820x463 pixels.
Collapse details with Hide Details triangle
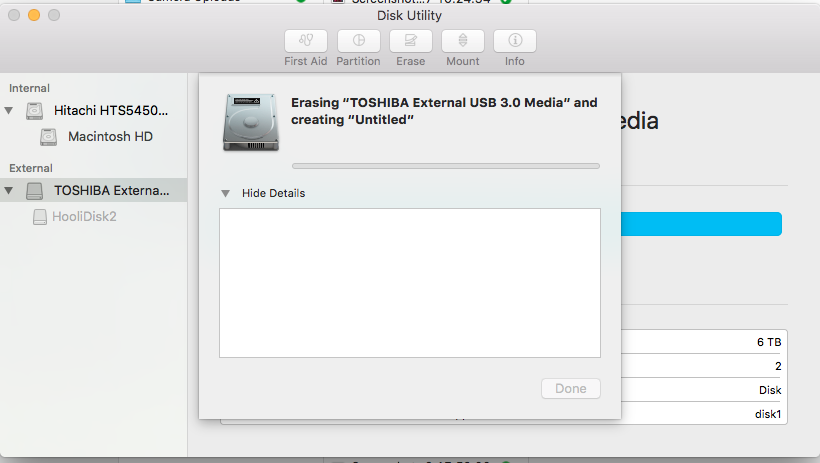225,193
